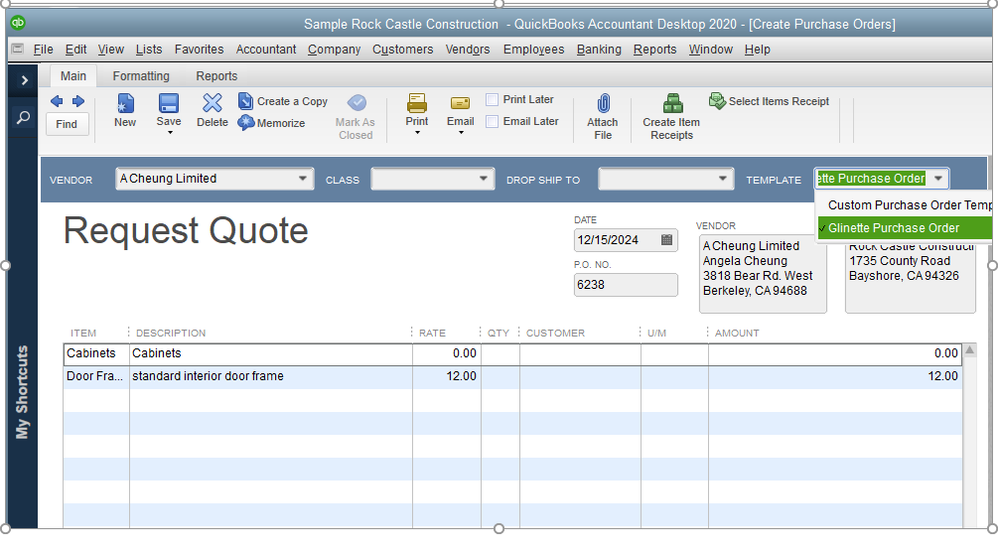Open the View menu
The width and height of the screenshot is (999, 536).
111,49
